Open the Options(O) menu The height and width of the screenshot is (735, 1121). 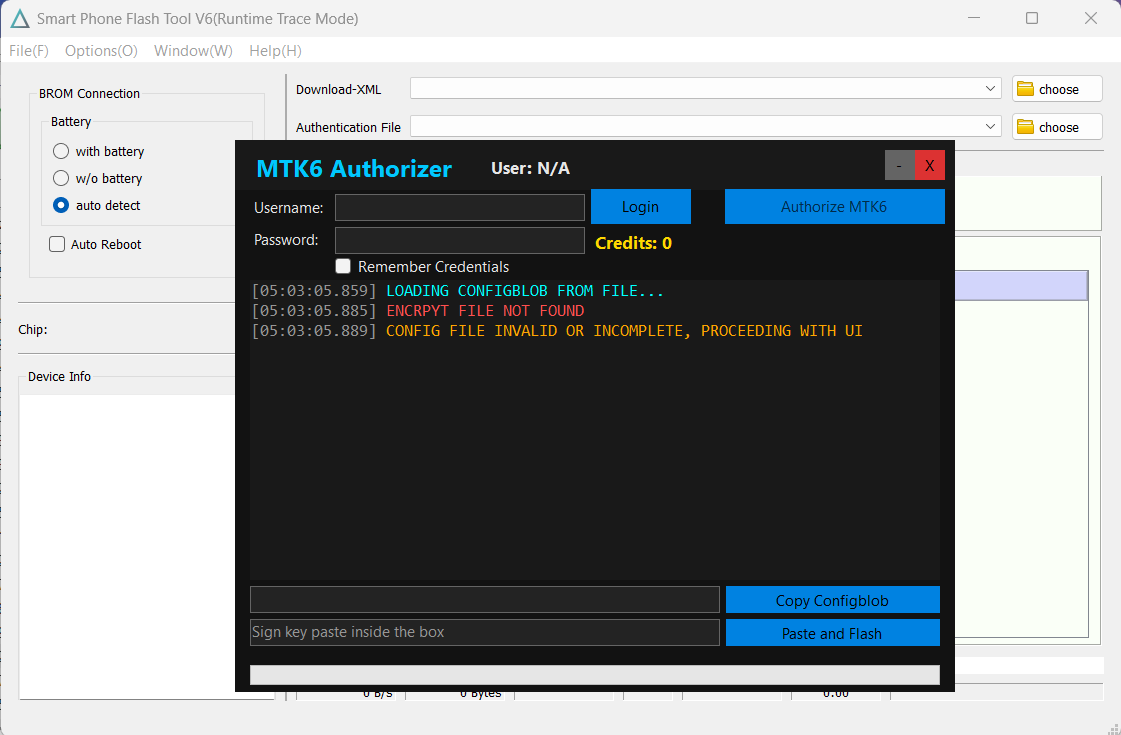(101, 51)
